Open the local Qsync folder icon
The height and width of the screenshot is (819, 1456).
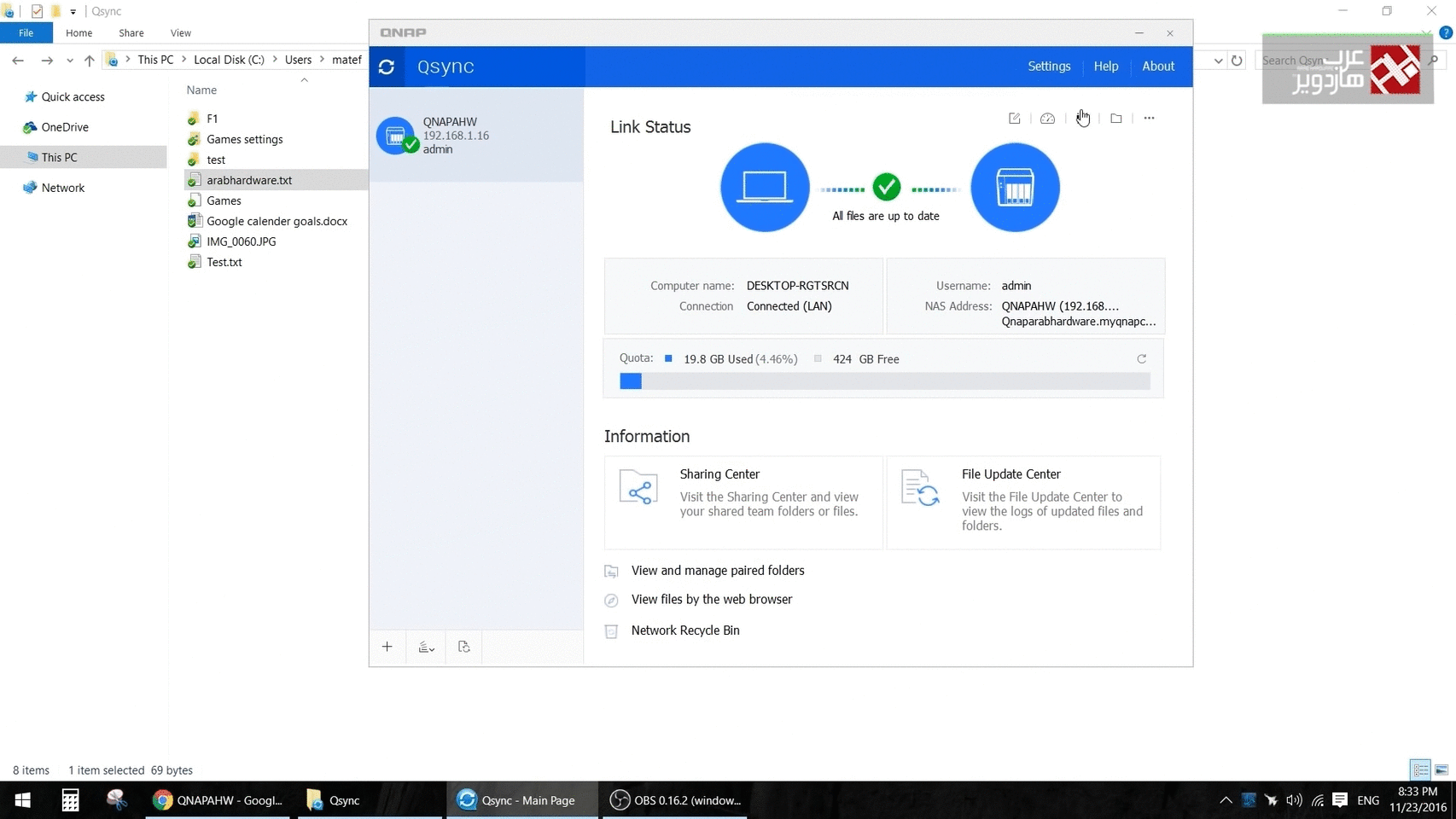click(x=1115, y=119)
